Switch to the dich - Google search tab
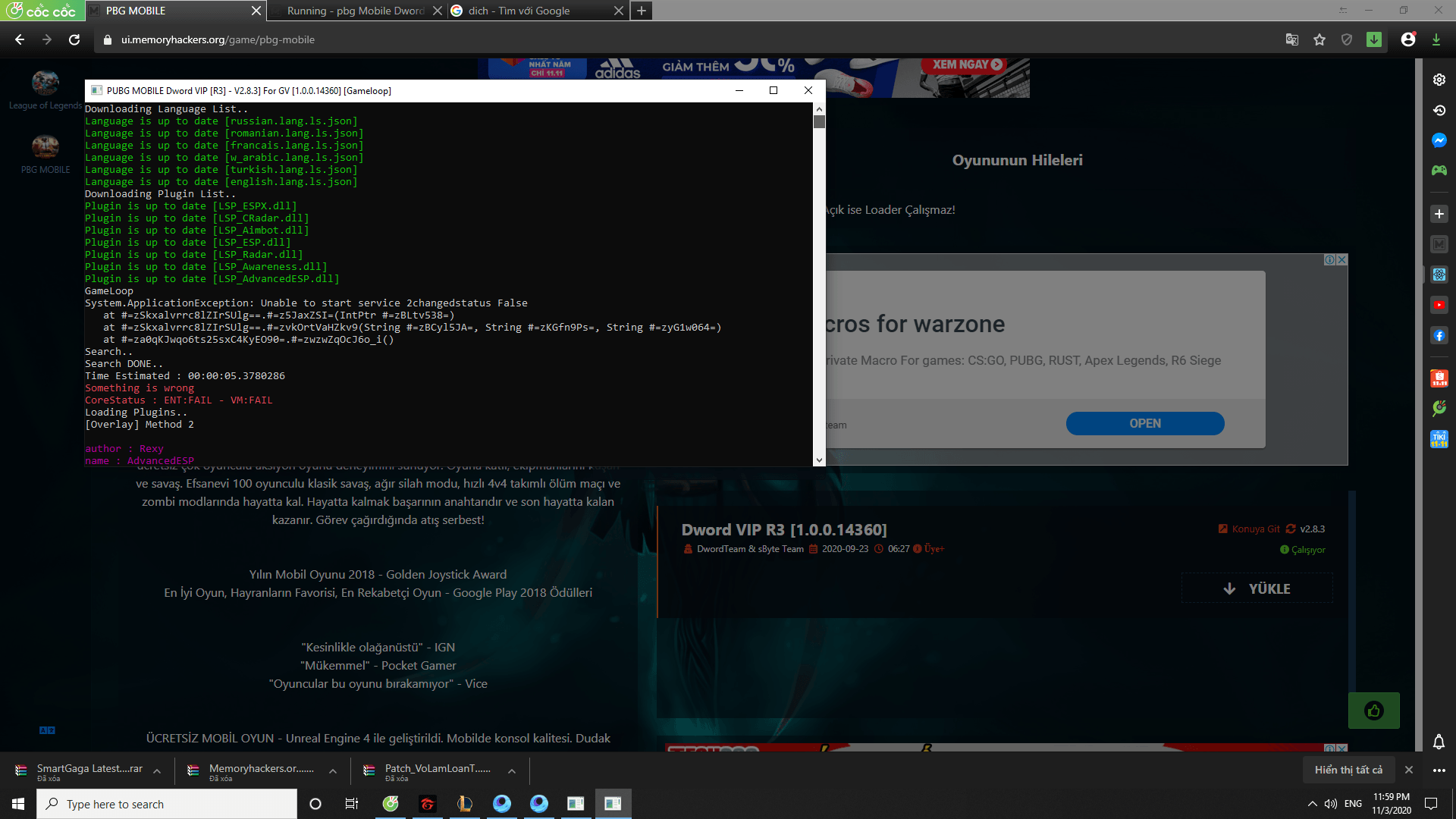 [x=536, y=11]
